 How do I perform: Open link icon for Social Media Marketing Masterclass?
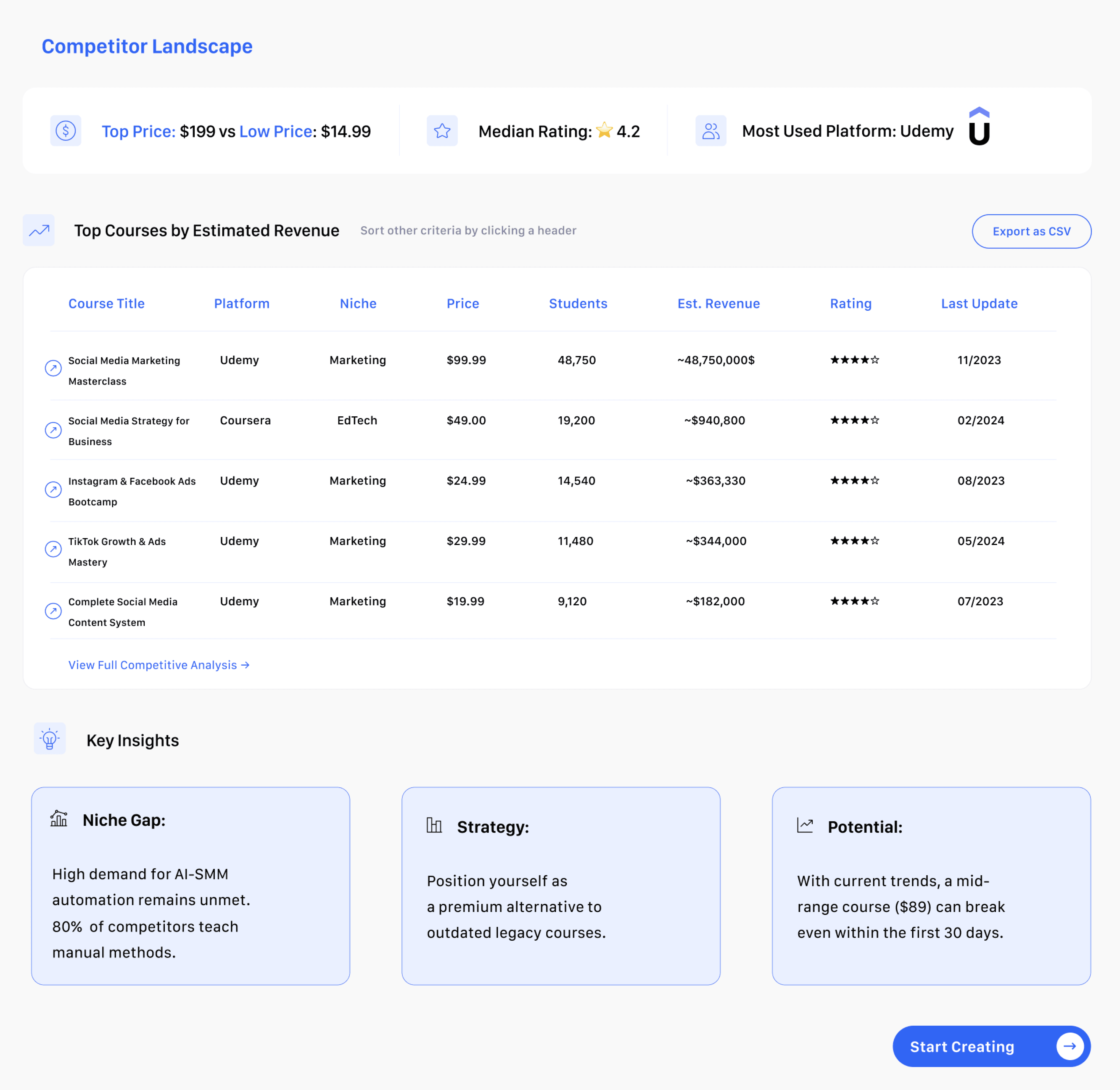53,368
